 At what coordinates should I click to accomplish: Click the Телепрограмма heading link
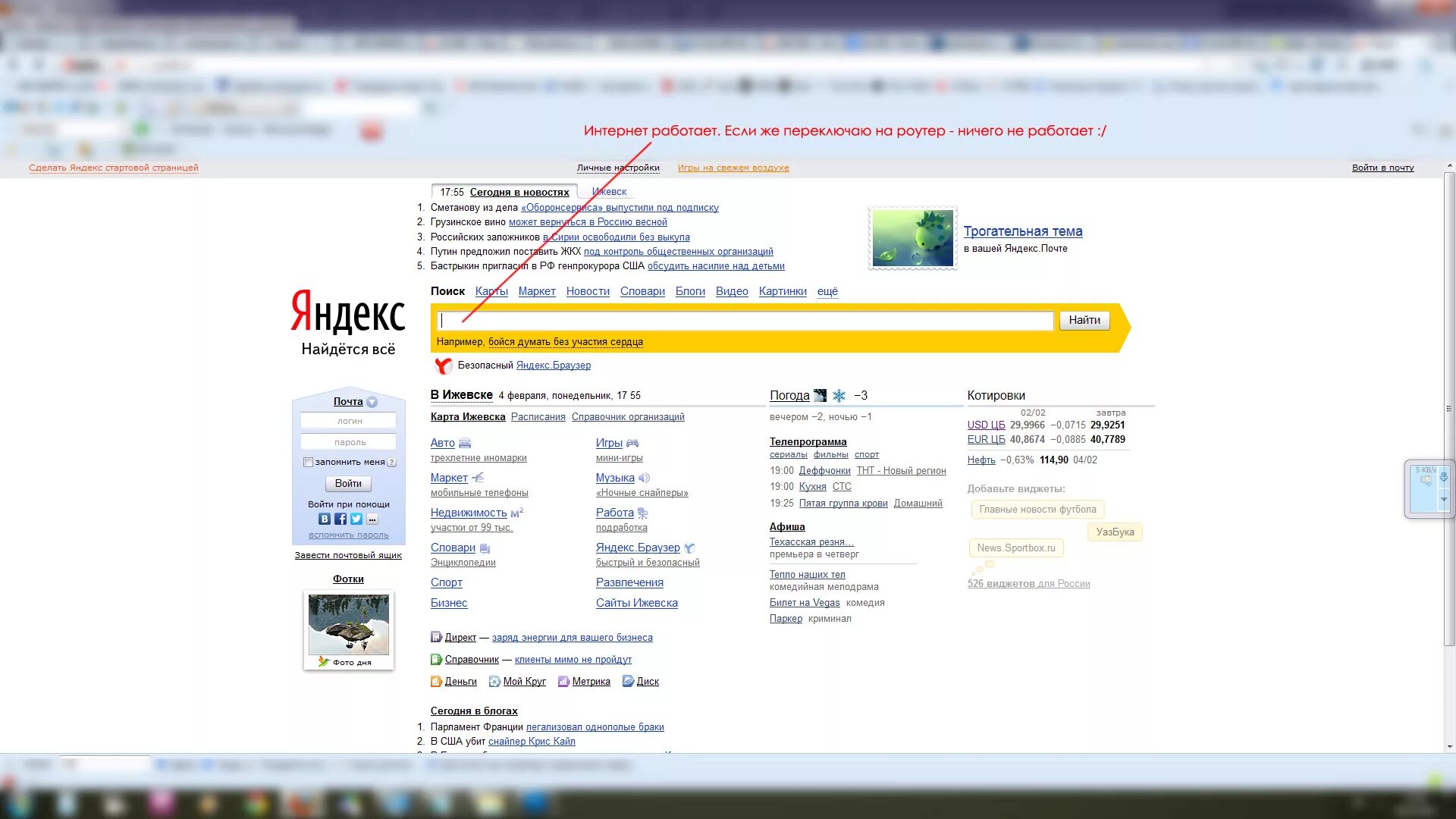tap(808, 442)
